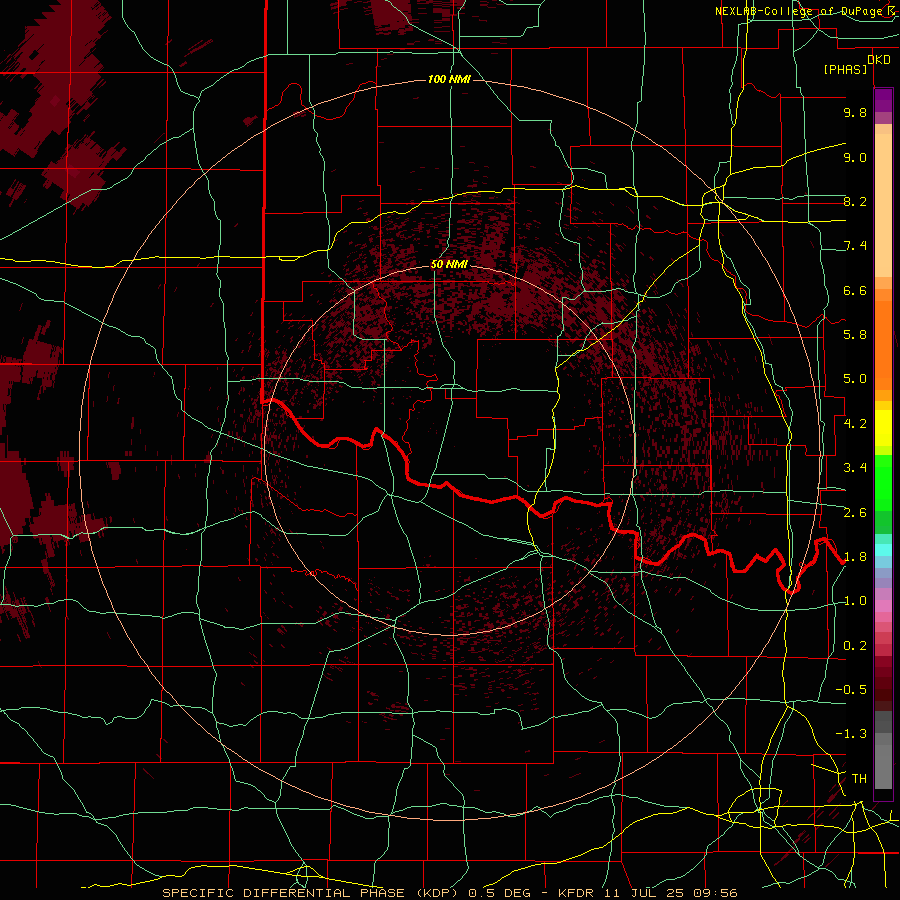This screenshot has height=900, width=900.
Task: Click the 1.8 legend value
Action: (855, 557)
